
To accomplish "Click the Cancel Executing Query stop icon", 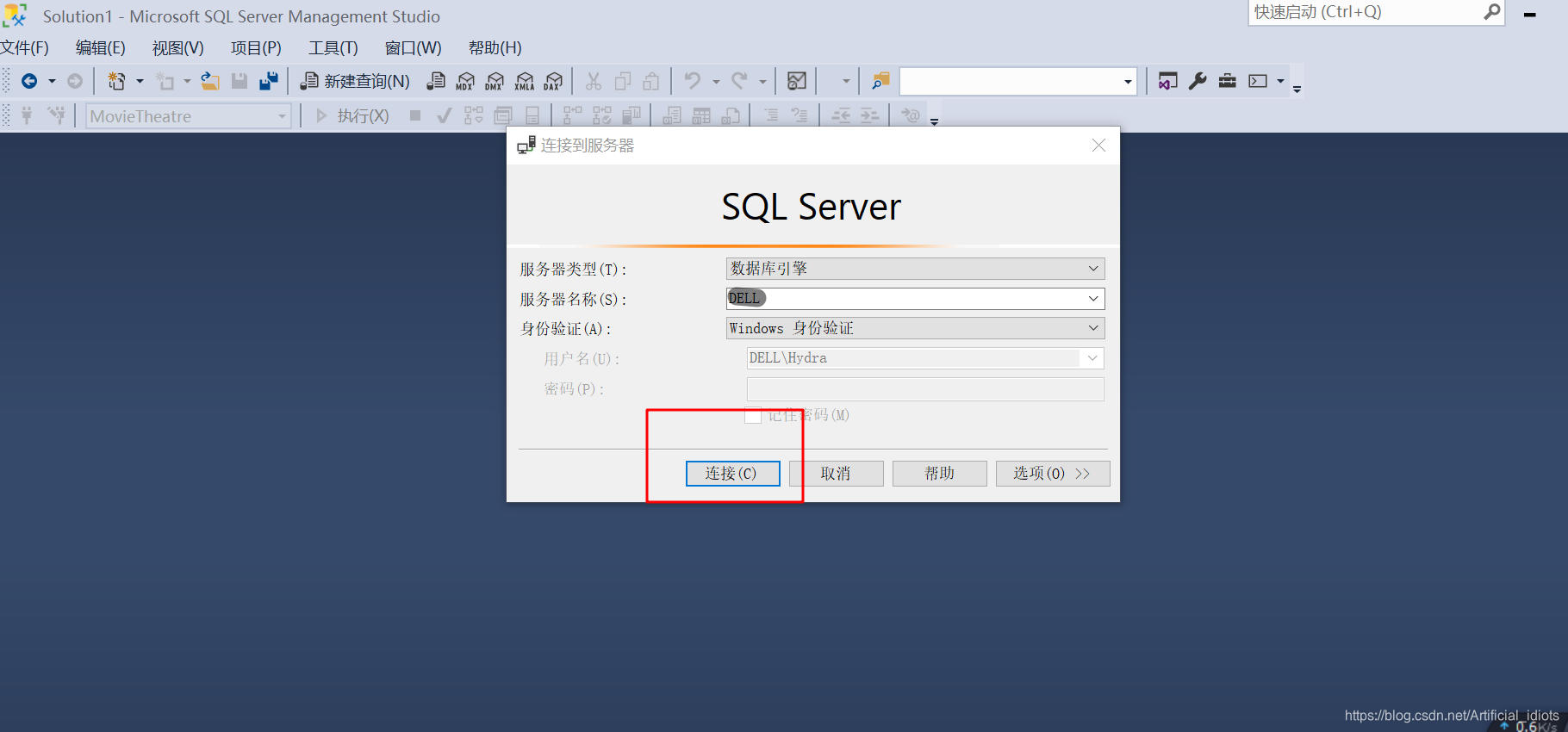I will (415, 115).
